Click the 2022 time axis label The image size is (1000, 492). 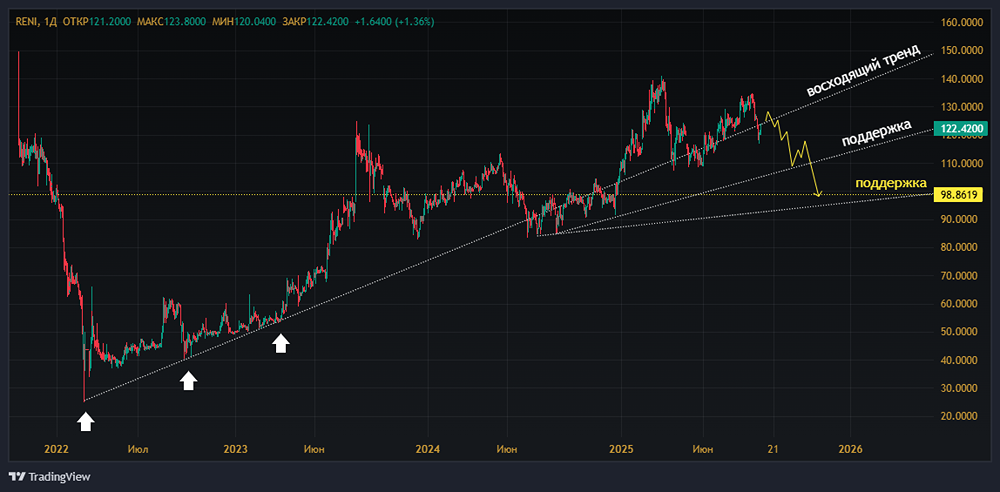57,449
